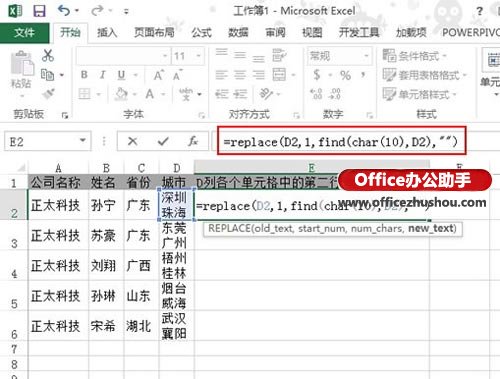Click the Borders icon
This screenshot has width=500, height=379.
click(84, 94)
